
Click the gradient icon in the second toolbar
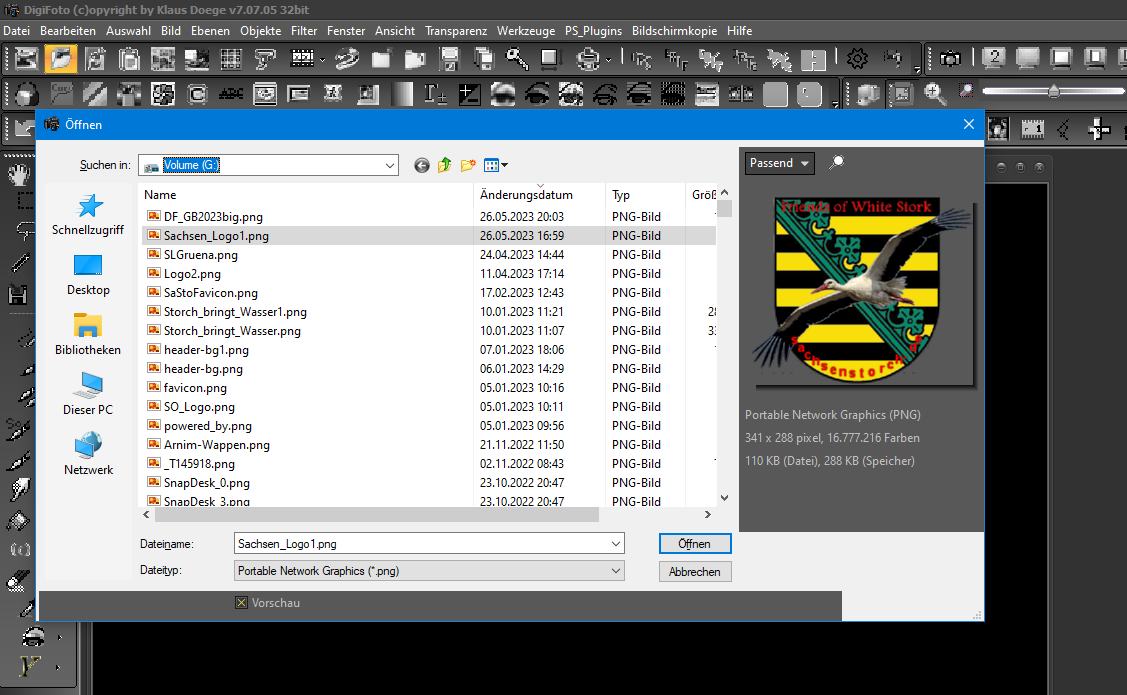pos(402,93)
